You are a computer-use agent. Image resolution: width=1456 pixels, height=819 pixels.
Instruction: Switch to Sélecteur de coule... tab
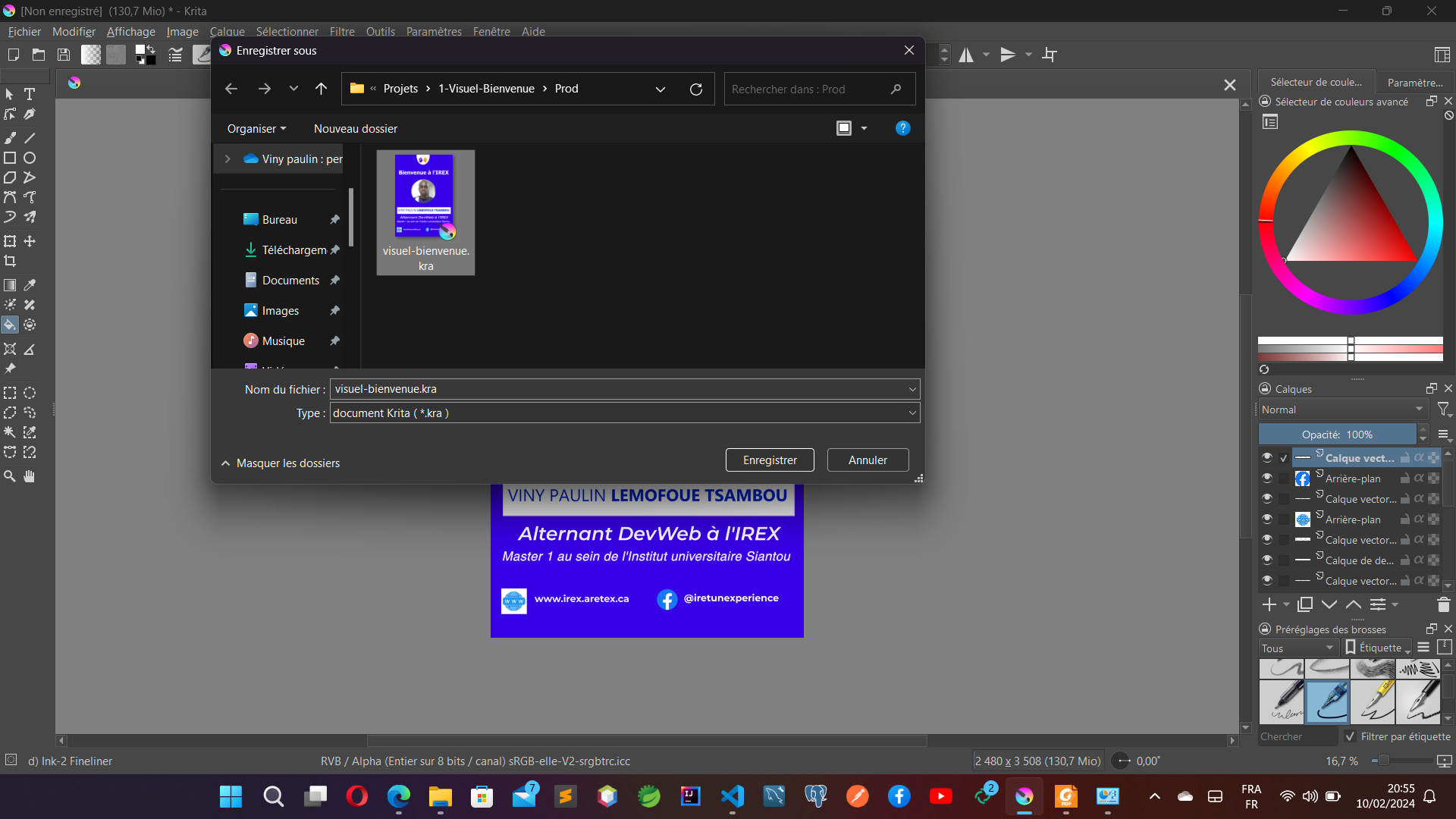pyautogui.click(x=1316, y=82)
